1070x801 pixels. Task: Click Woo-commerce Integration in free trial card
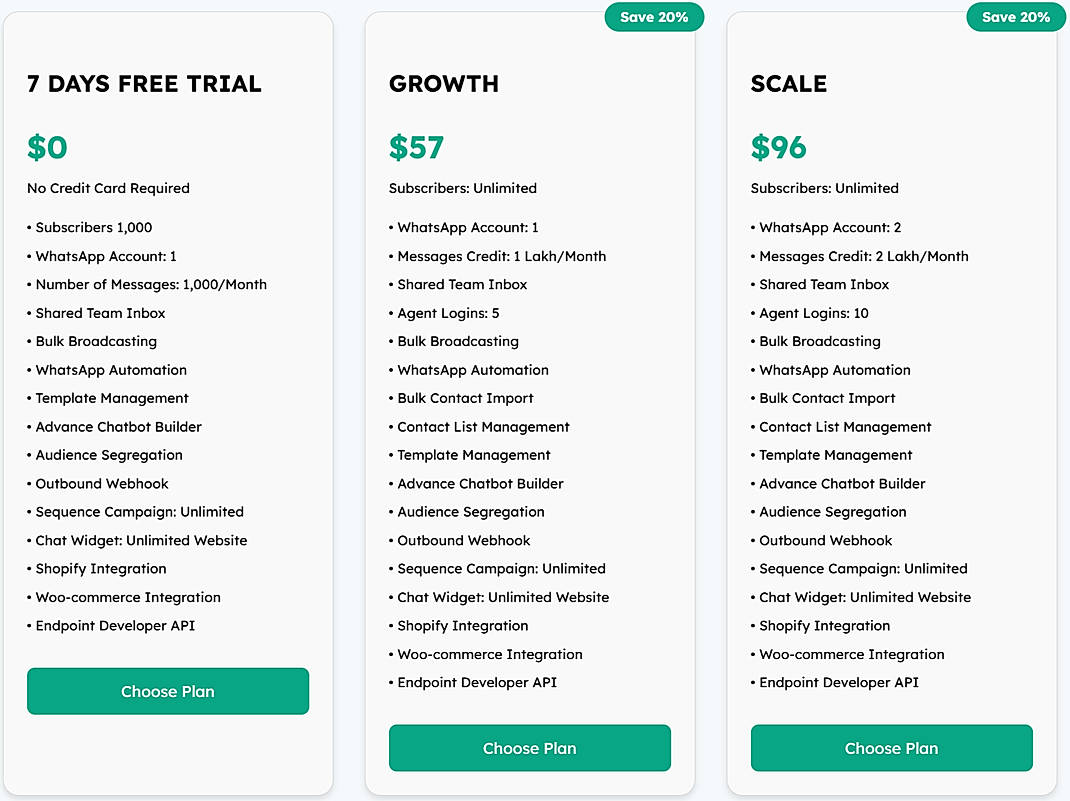coord(124,597)
